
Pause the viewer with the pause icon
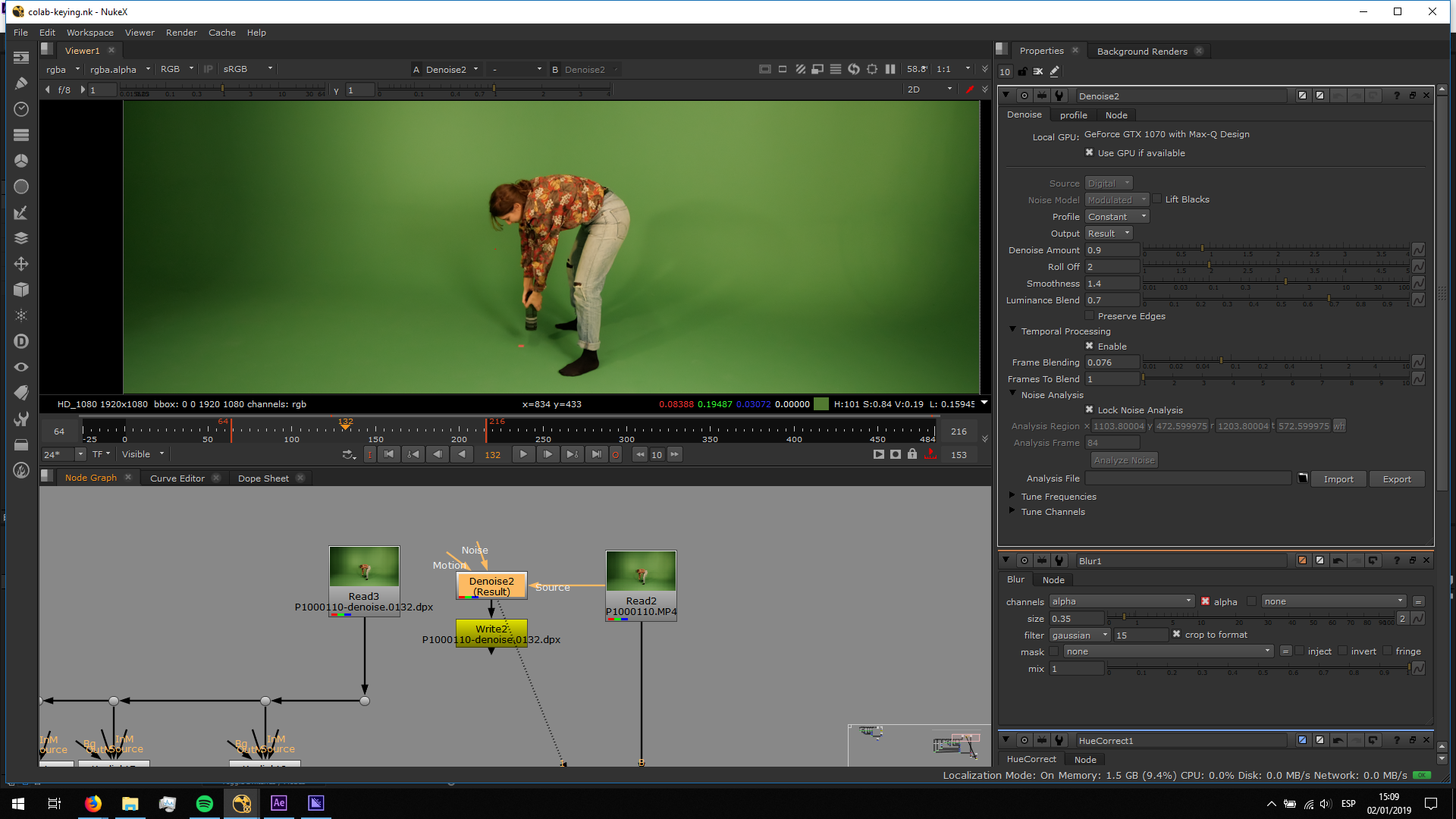[x=890, y=69]
